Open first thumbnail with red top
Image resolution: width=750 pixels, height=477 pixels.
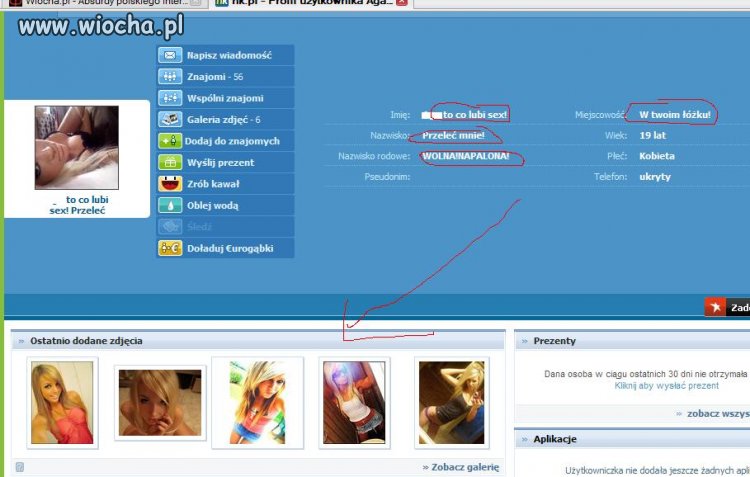click(x=62, y=402)
